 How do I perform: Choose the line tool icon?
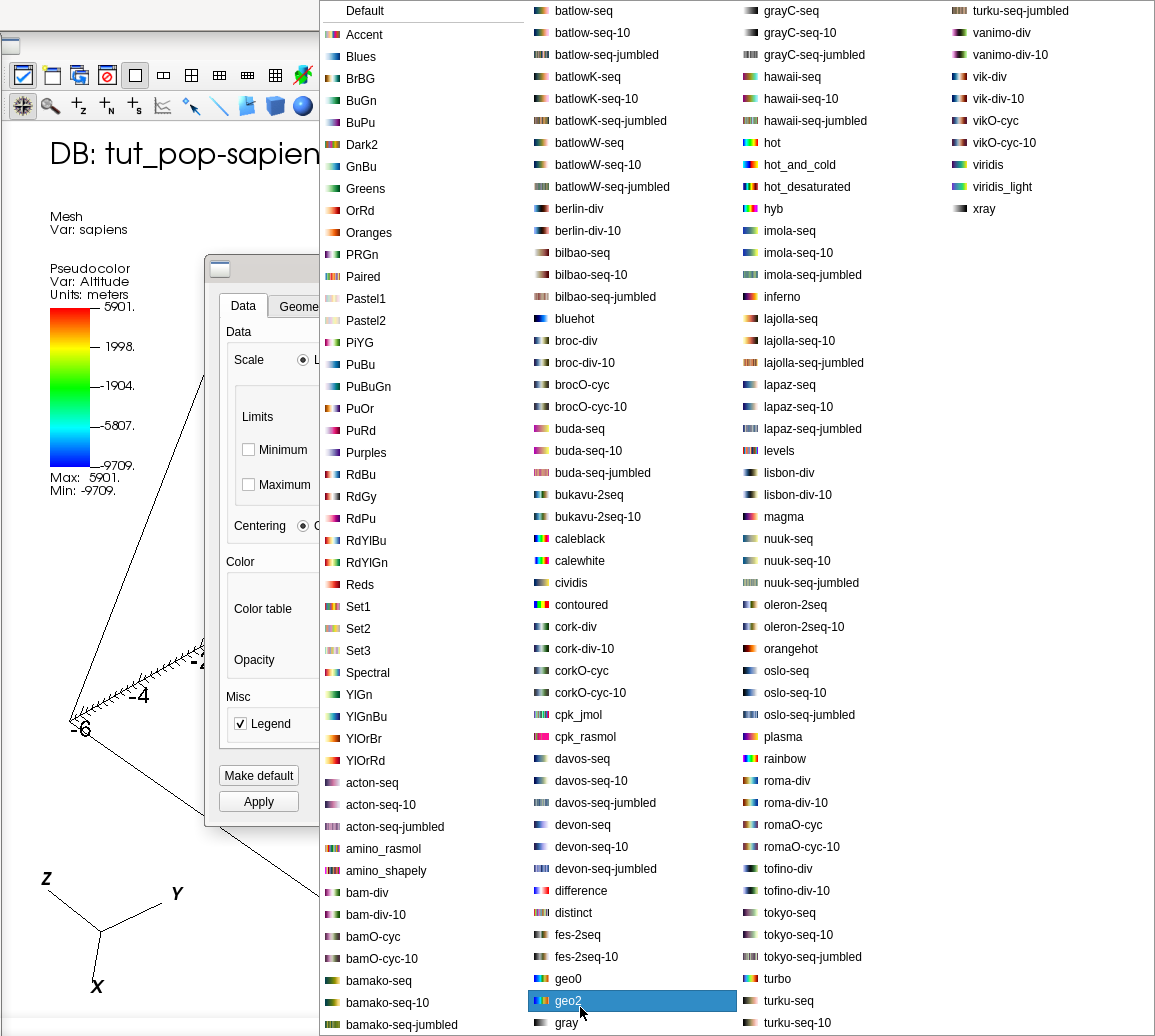click(219, 106)
